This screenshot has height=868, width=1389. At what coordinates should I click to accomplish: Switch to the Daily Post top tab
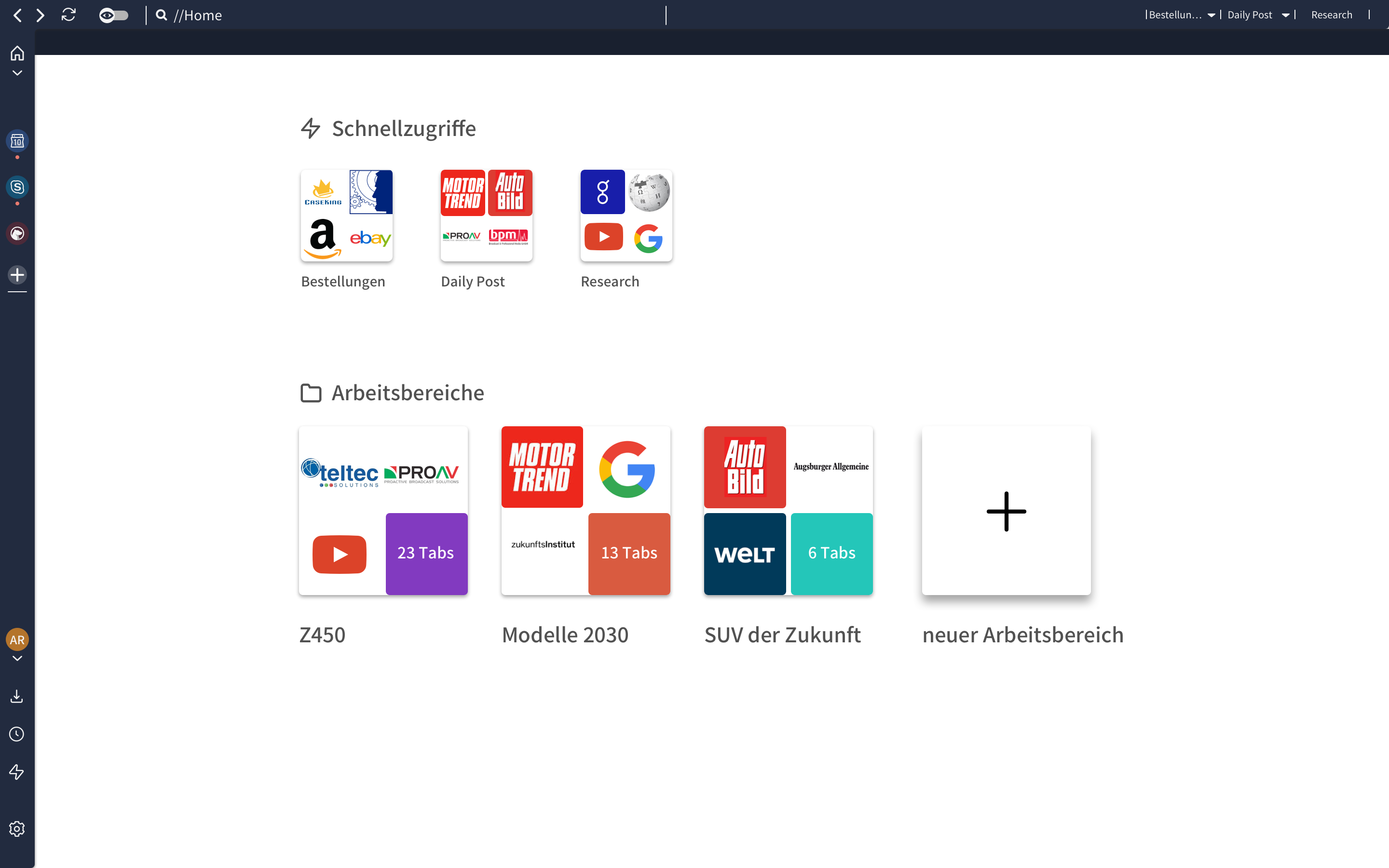(x=1250, y=15)
